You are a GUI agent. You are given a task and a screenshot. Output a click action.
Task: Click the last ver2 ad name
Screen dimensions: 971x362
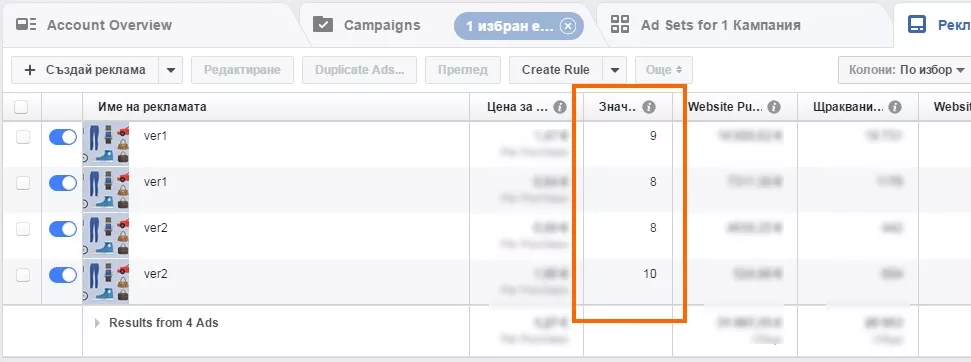(x=155, y=274)
